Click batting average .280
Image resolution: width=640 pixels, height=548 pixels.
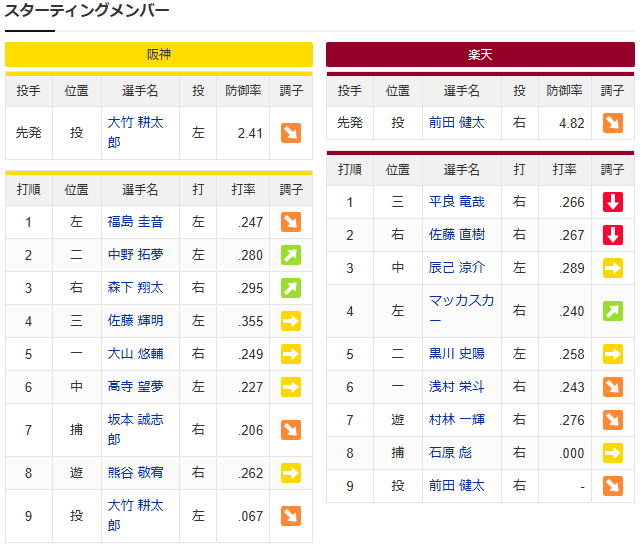point(251,255)
